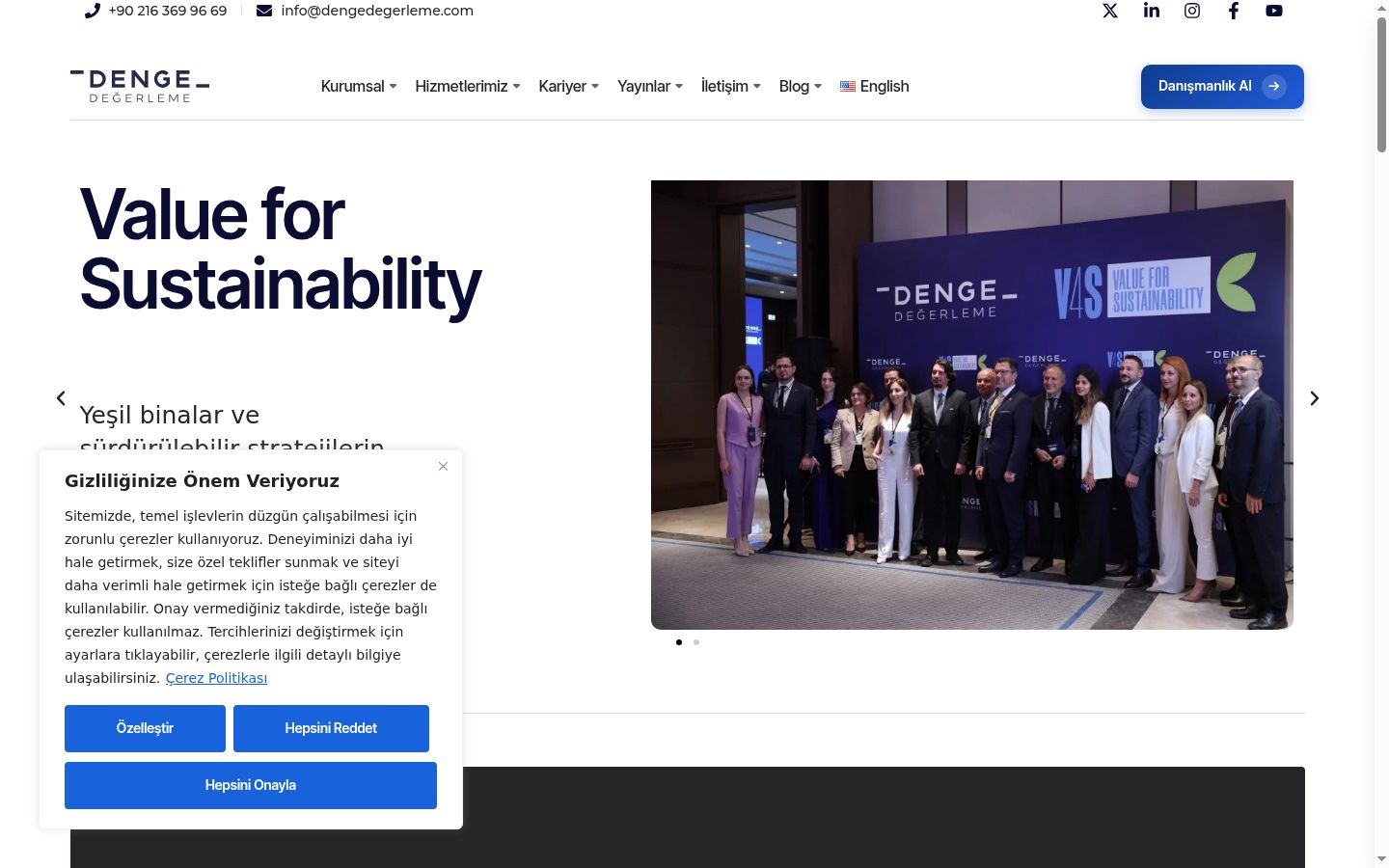This screenshot has height=868, width=1389.
Task: Expand the İletişim menu
Action: [x=731, y=87]
